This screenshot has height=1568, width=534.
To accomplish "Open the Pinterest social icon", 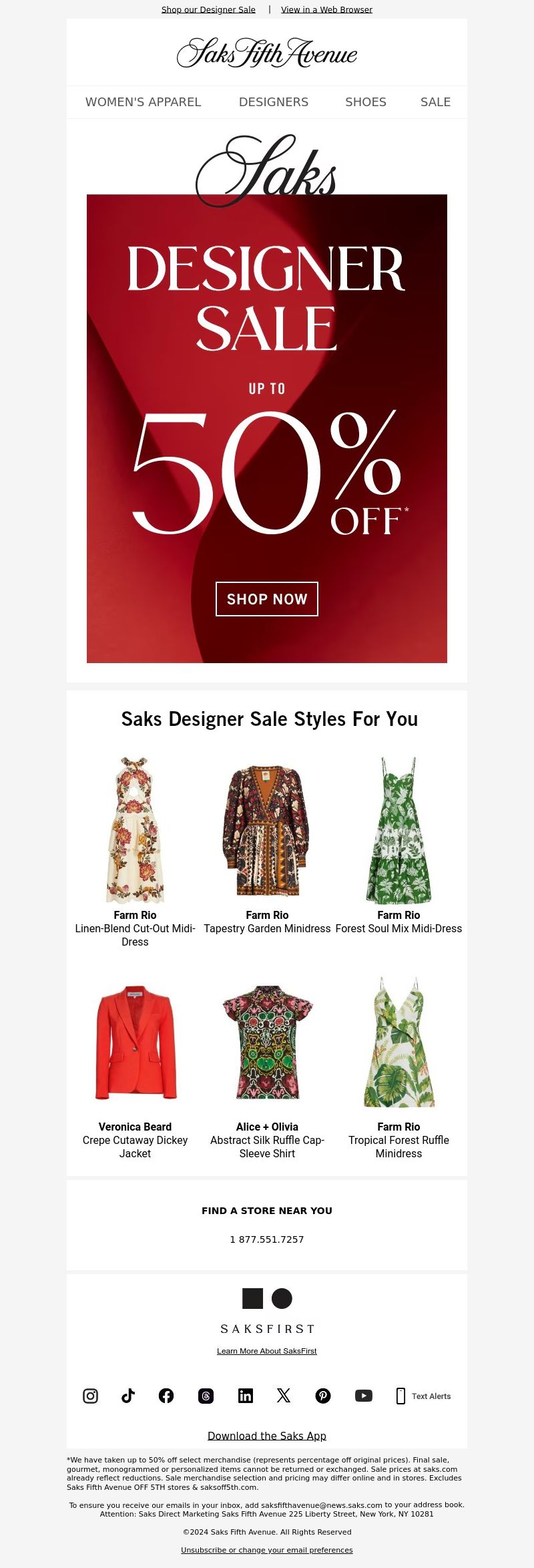I will (323, 1396).
